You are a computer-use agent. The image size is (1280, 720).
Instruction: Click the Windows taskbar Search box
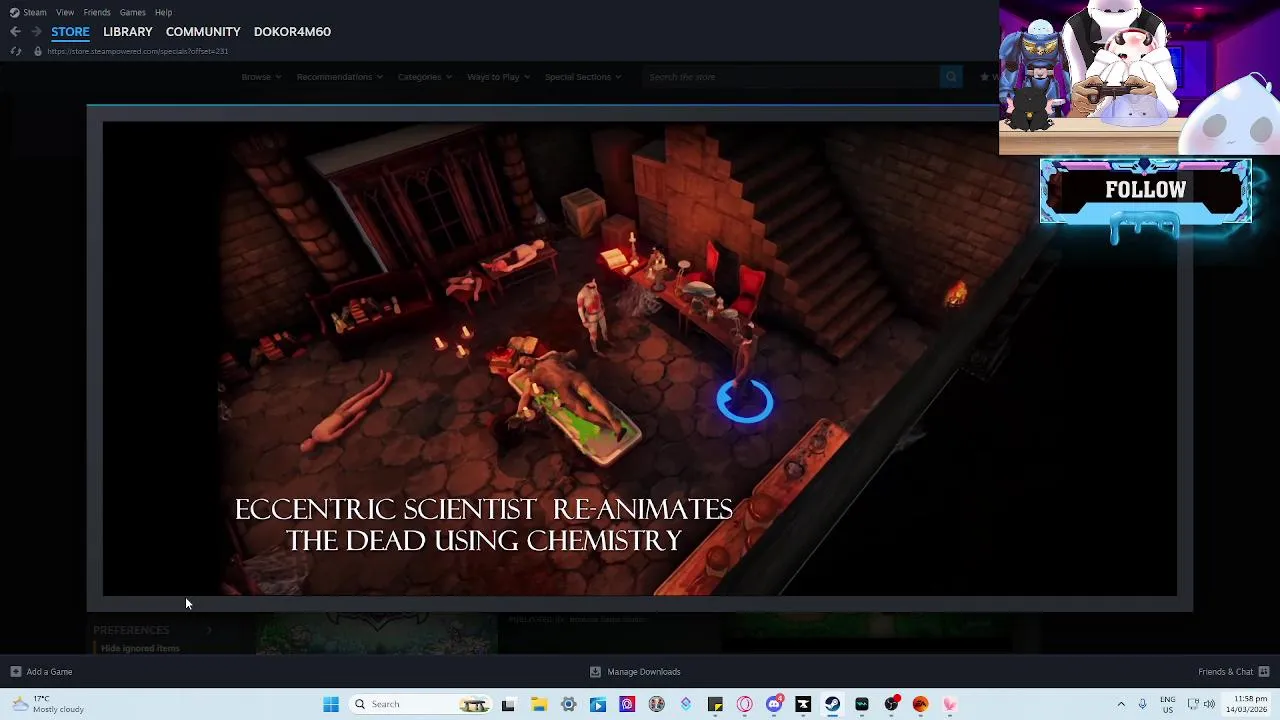pos(420,704)
